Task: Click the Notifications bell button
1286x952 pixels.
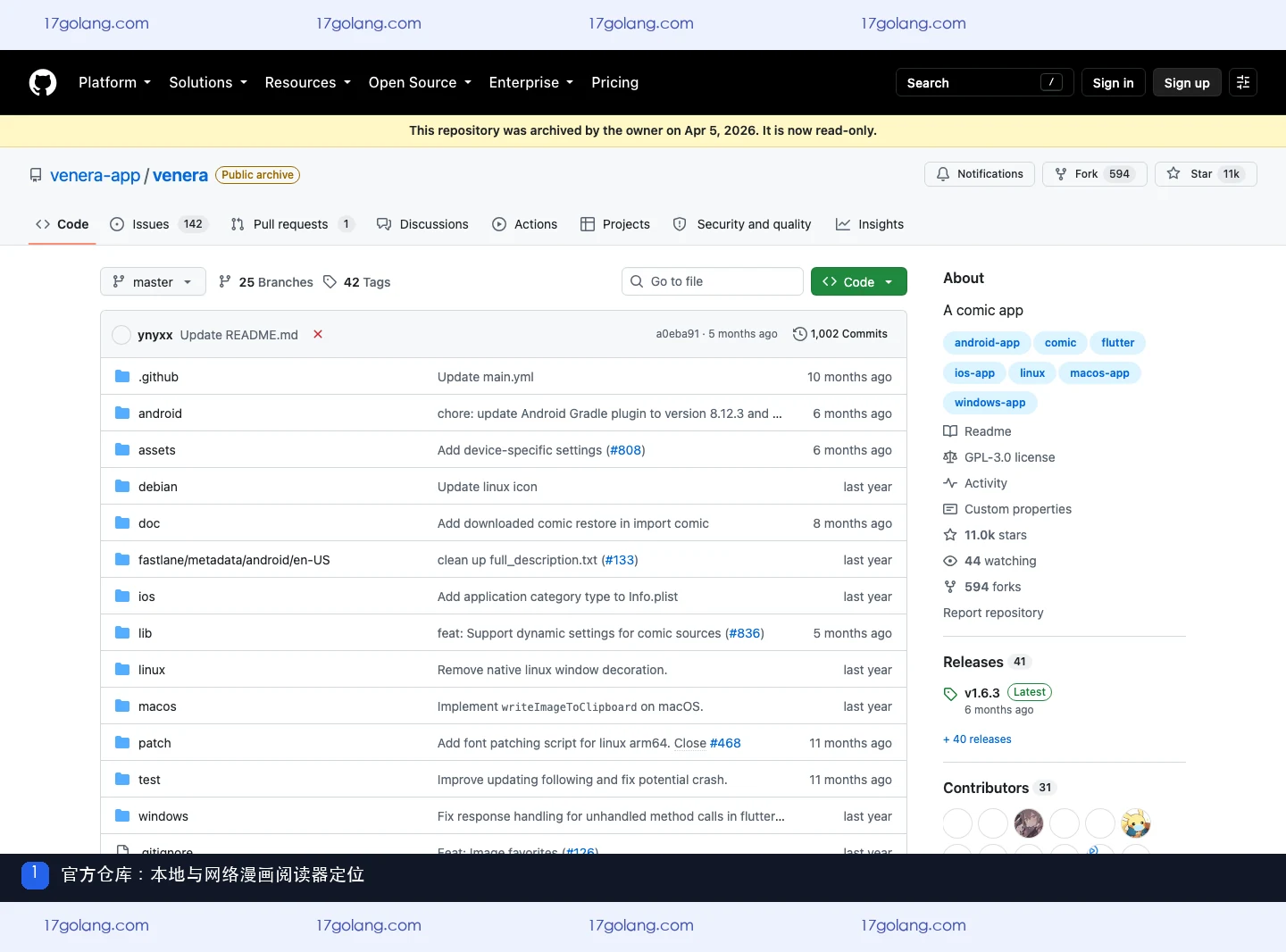Action: [x=980, y=174]
